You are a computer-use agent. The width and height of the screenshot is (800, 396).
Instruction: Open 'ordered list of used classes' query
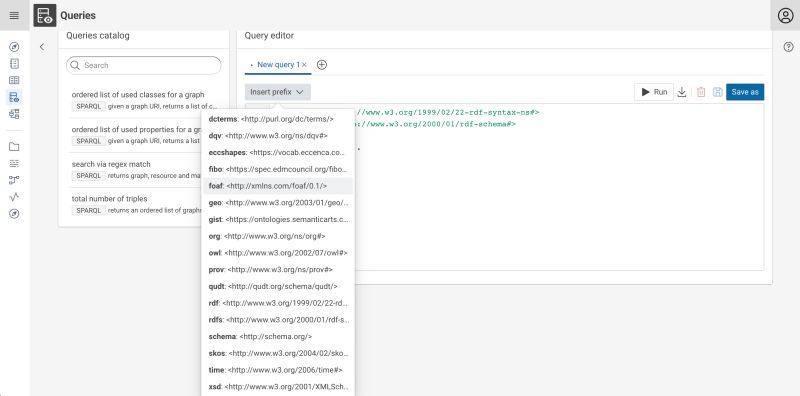[x=138, y=94]
